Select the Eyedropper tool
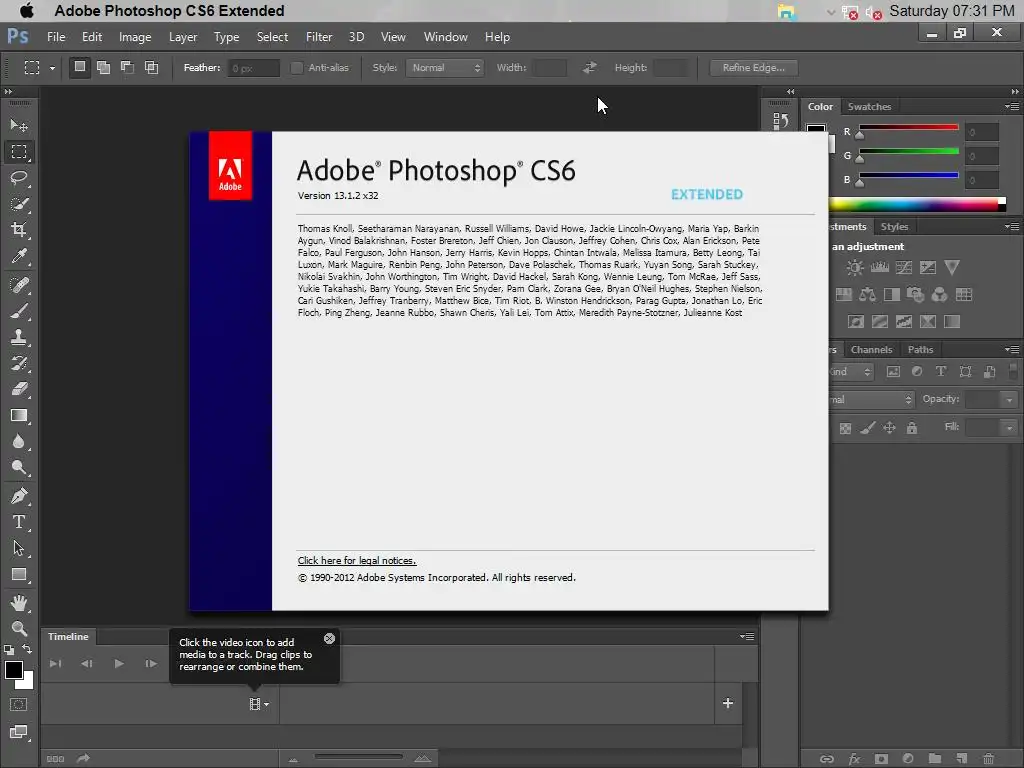The height and width of the screenshot is (768, 1024). 19,256
